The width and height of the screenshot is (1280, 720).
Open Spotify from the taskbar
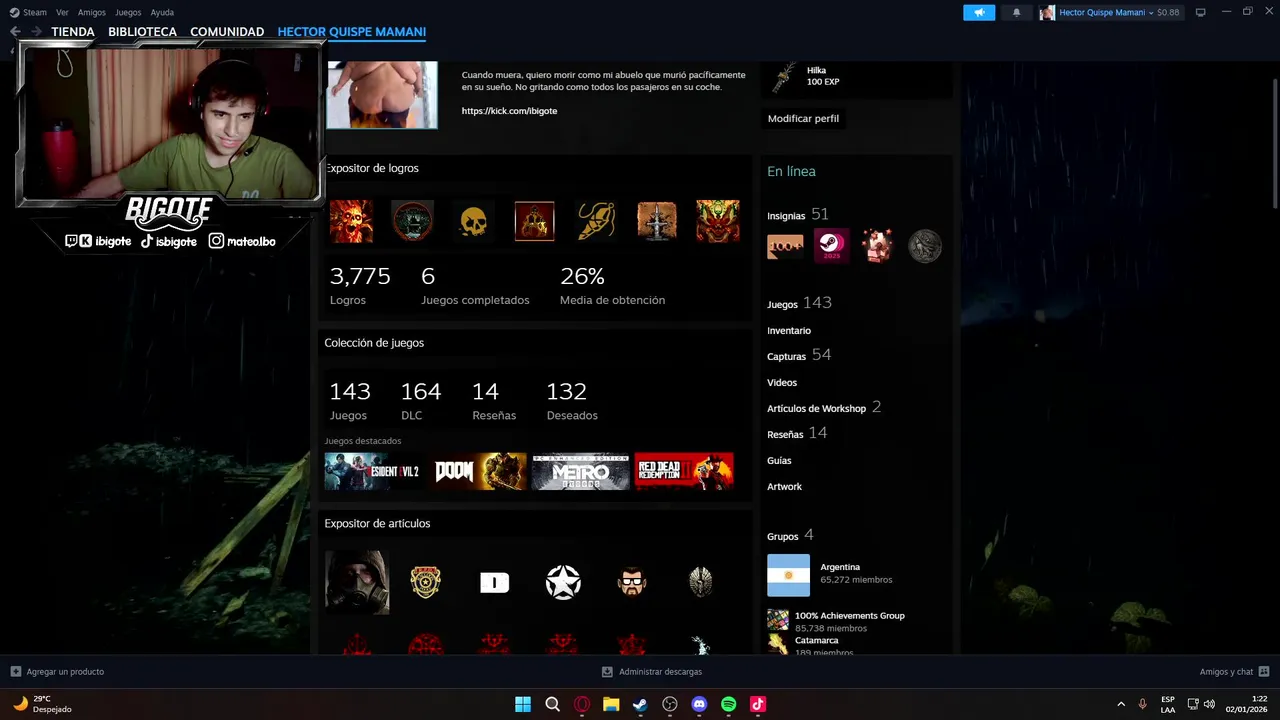(729, 704)
